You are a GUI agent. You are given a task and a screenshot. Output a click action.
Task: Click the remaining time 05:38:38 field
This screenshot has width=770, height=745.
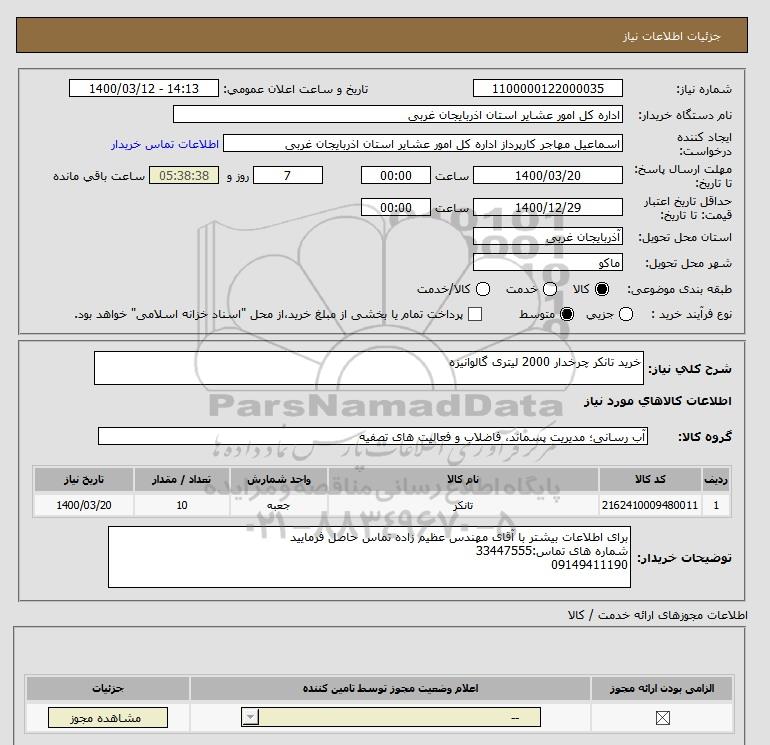[x=184, y=175]
